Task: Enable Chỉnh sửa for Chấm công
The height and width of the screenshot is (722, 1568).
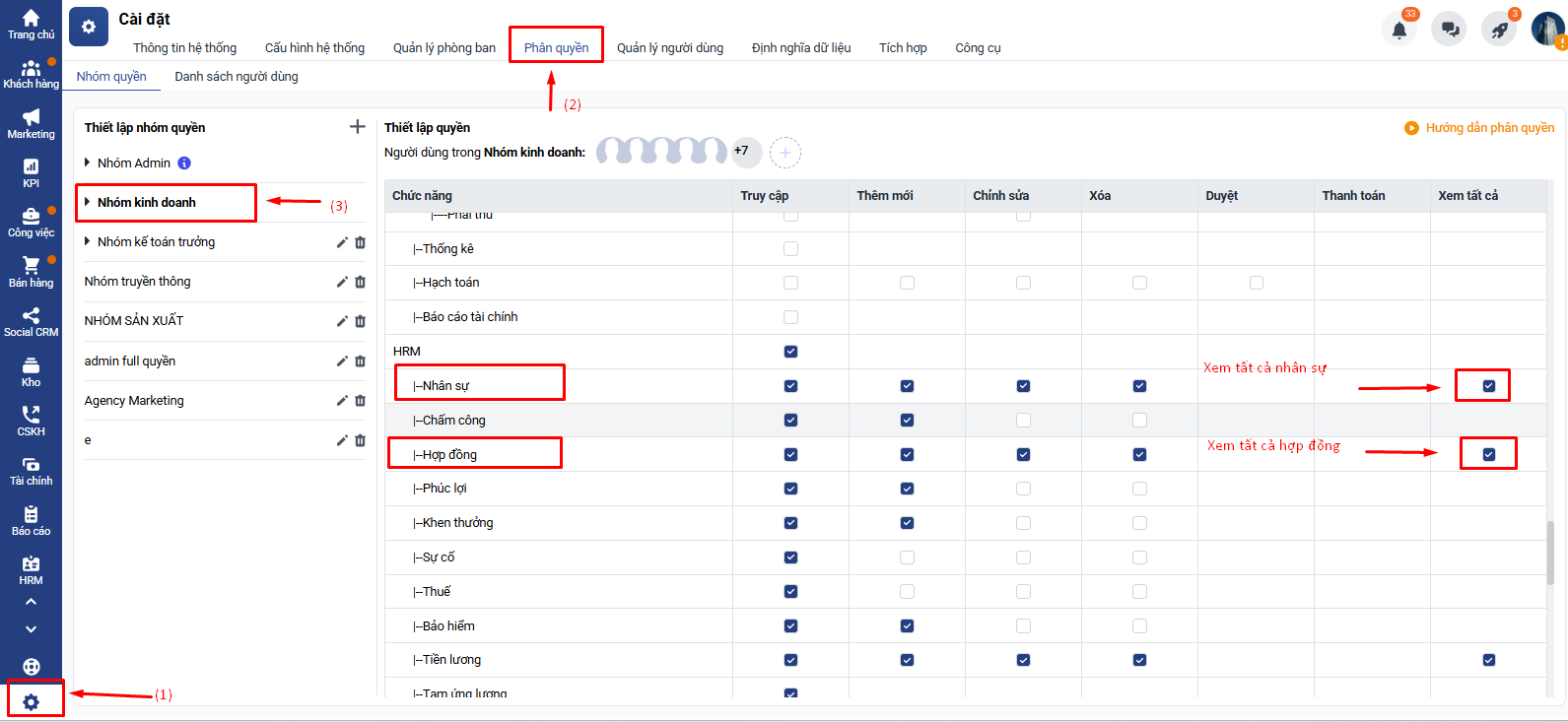Action: [1023, 421]
